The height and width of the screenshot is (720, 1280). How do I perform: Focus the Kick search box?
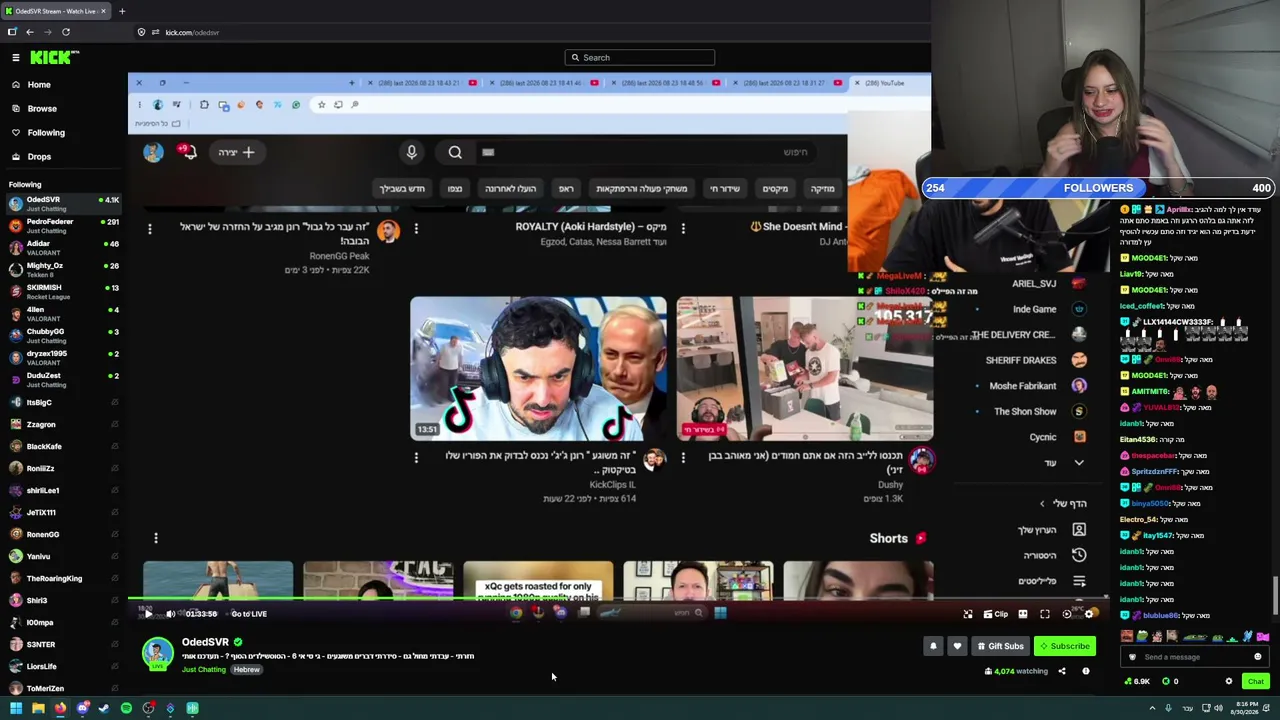coord(640,58)
